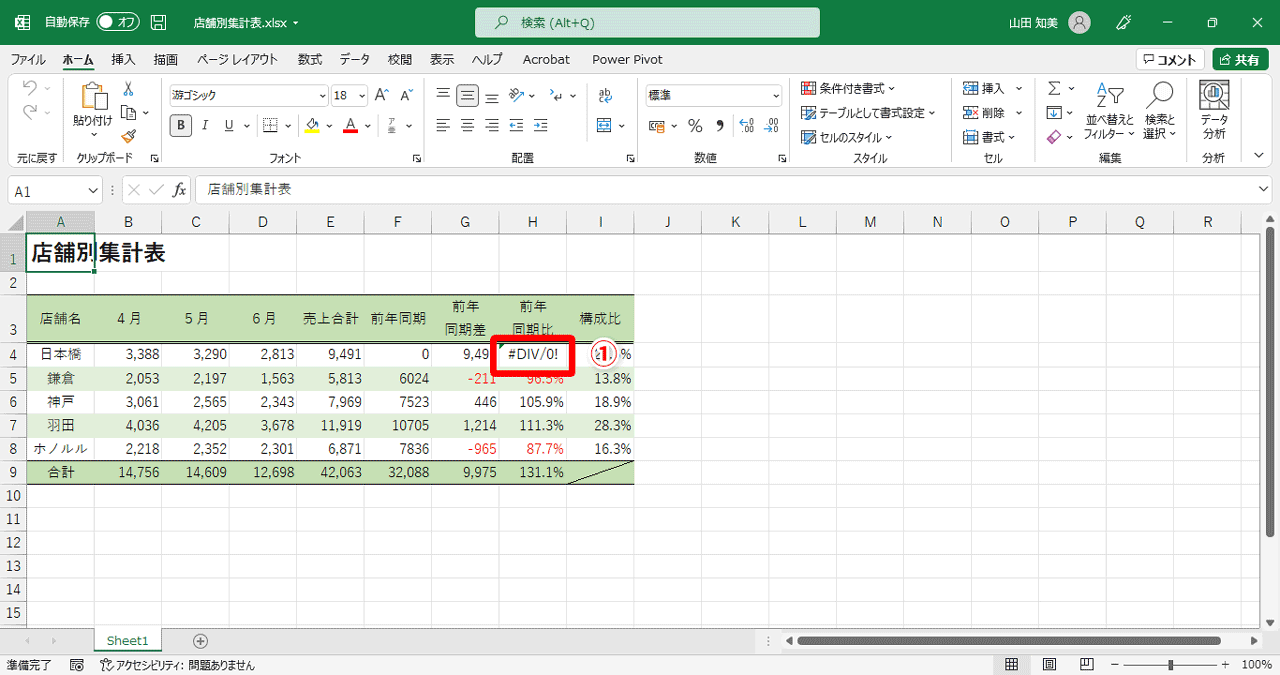The width and height of the screenshot is (1280, 675).
Task: Apply comma style with 桁区切り icon
Action: click(721, 125)
